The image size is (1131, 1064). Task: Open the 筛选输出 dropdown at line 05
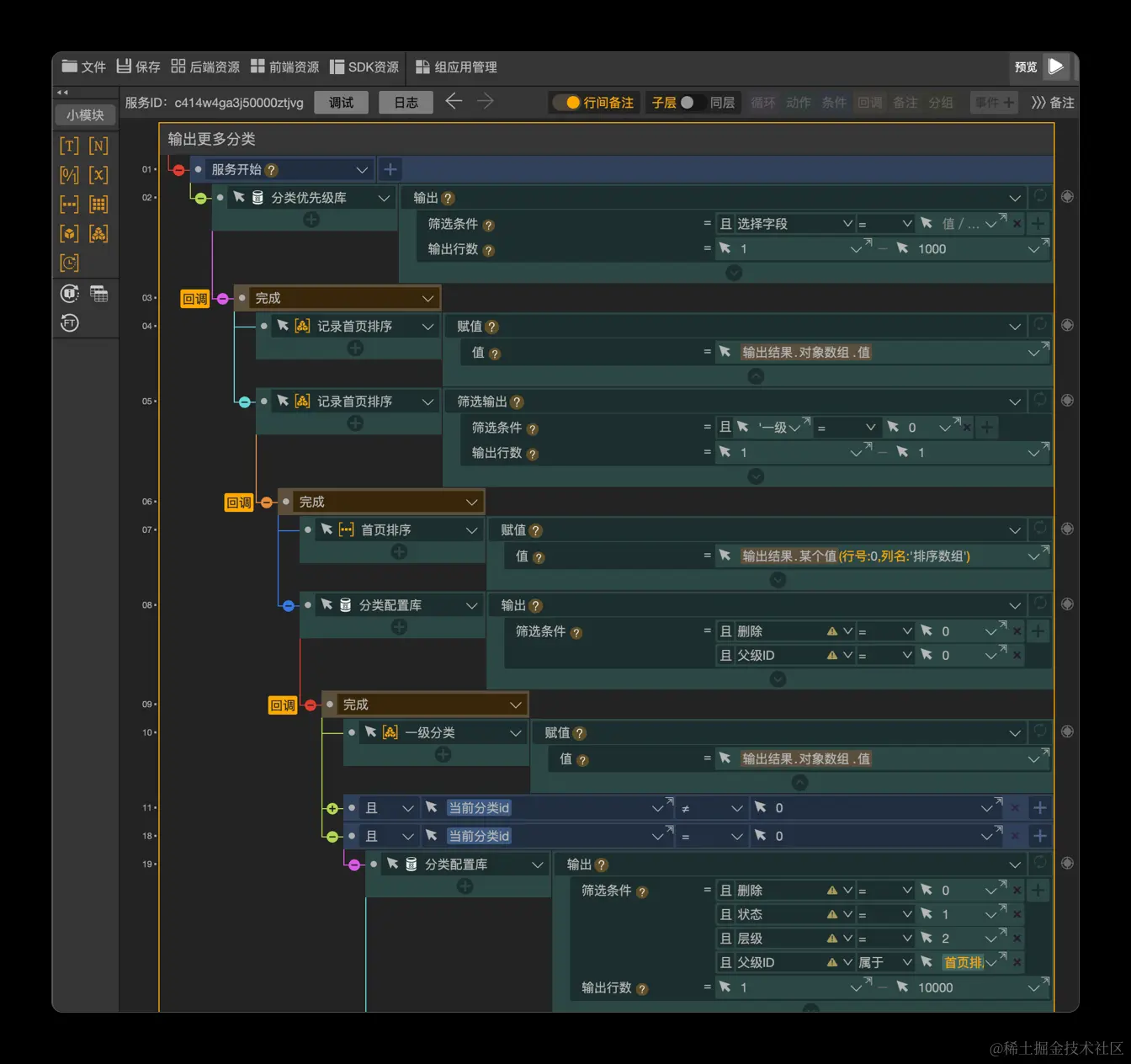click(1015, 402)
